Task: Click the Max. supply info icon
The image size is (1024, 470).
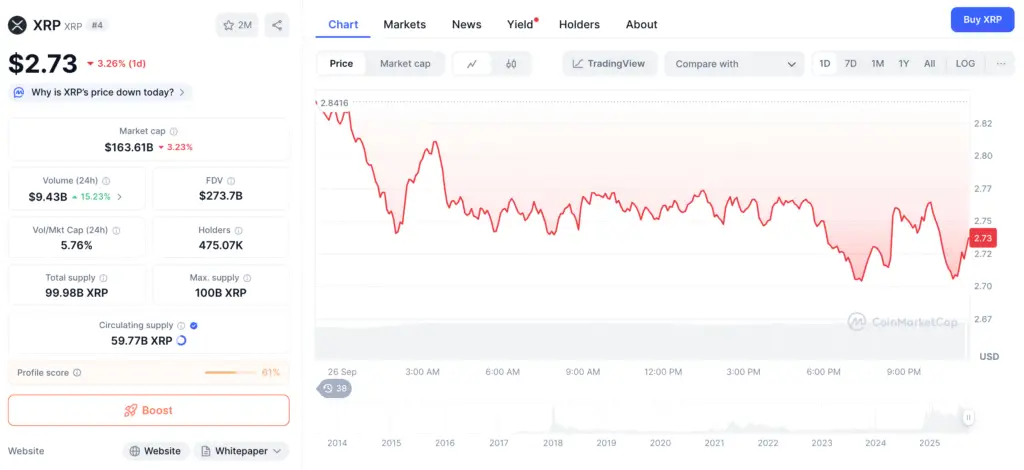Action: 247,278
